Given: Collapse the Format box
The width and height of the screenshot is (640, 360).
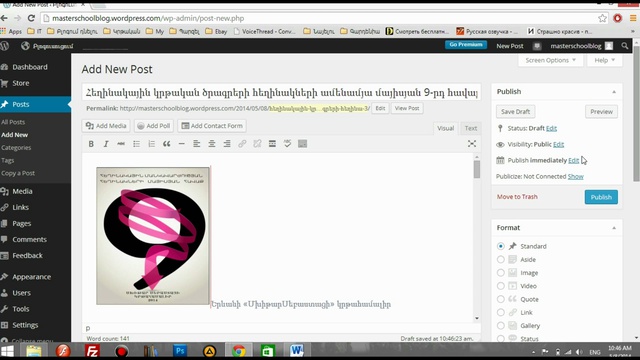Looking at the screenshot, I should click(x=614, y=228).
